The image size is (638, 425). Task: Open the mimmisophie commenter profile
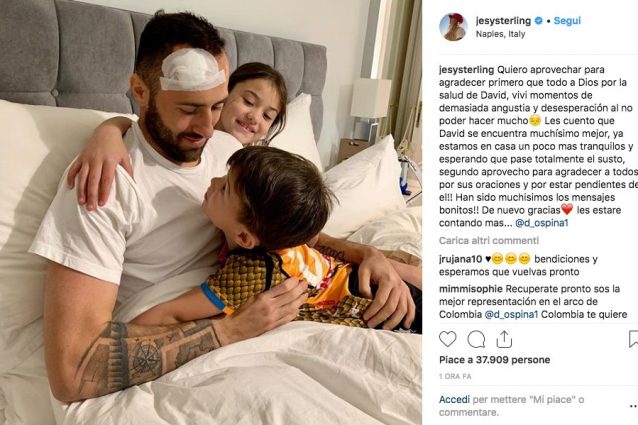[x=471, y=289]
